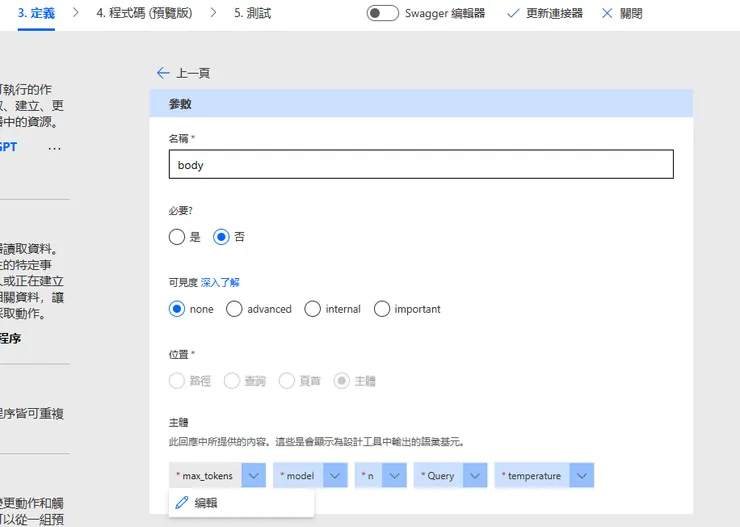
Task: Set visibility to internal
Action: click(x=312, y=309)
